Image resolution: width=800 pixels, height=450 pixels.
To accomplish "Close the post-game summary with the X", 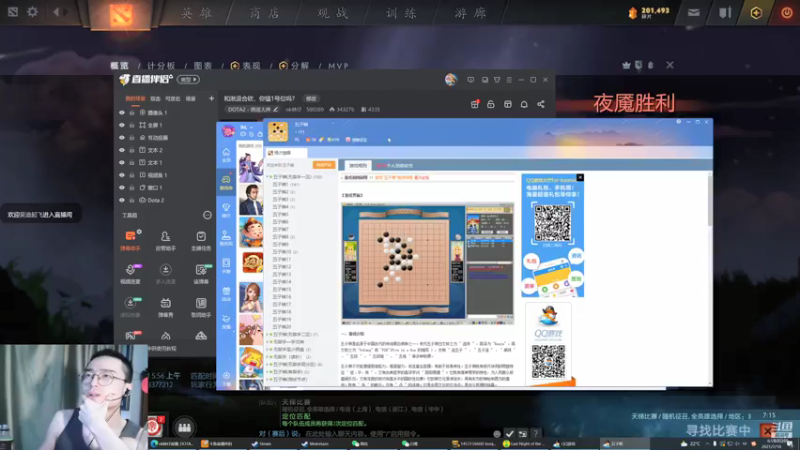I will [670, 65].
